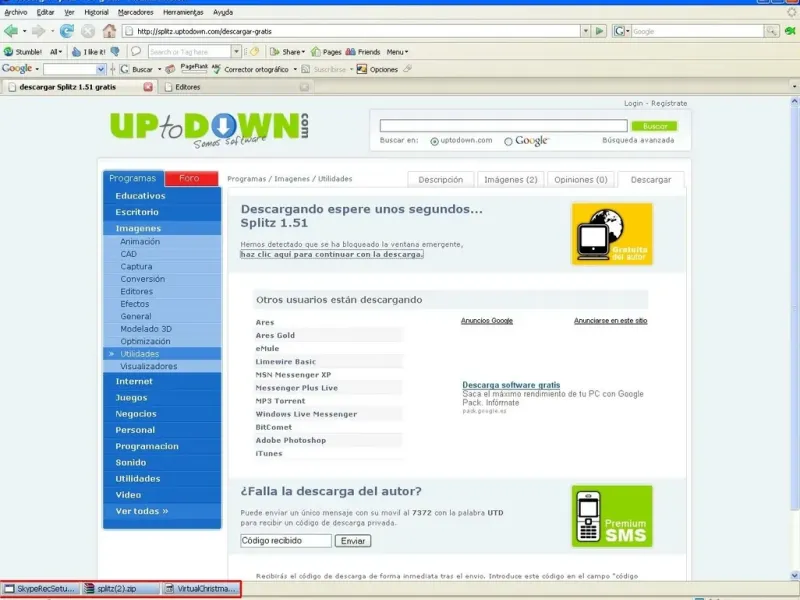
Task: Open the search engine selector dropdown
Action: tap(622, 31)
